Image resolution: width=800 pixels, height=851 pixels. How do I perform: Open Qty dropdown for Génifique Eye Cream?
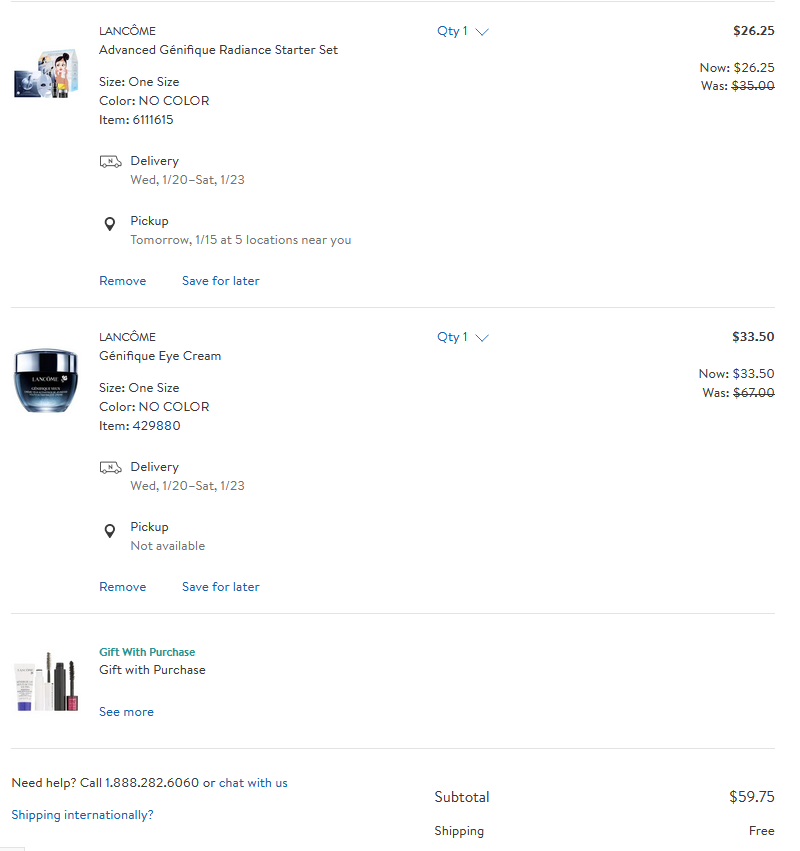pos(462,338)
